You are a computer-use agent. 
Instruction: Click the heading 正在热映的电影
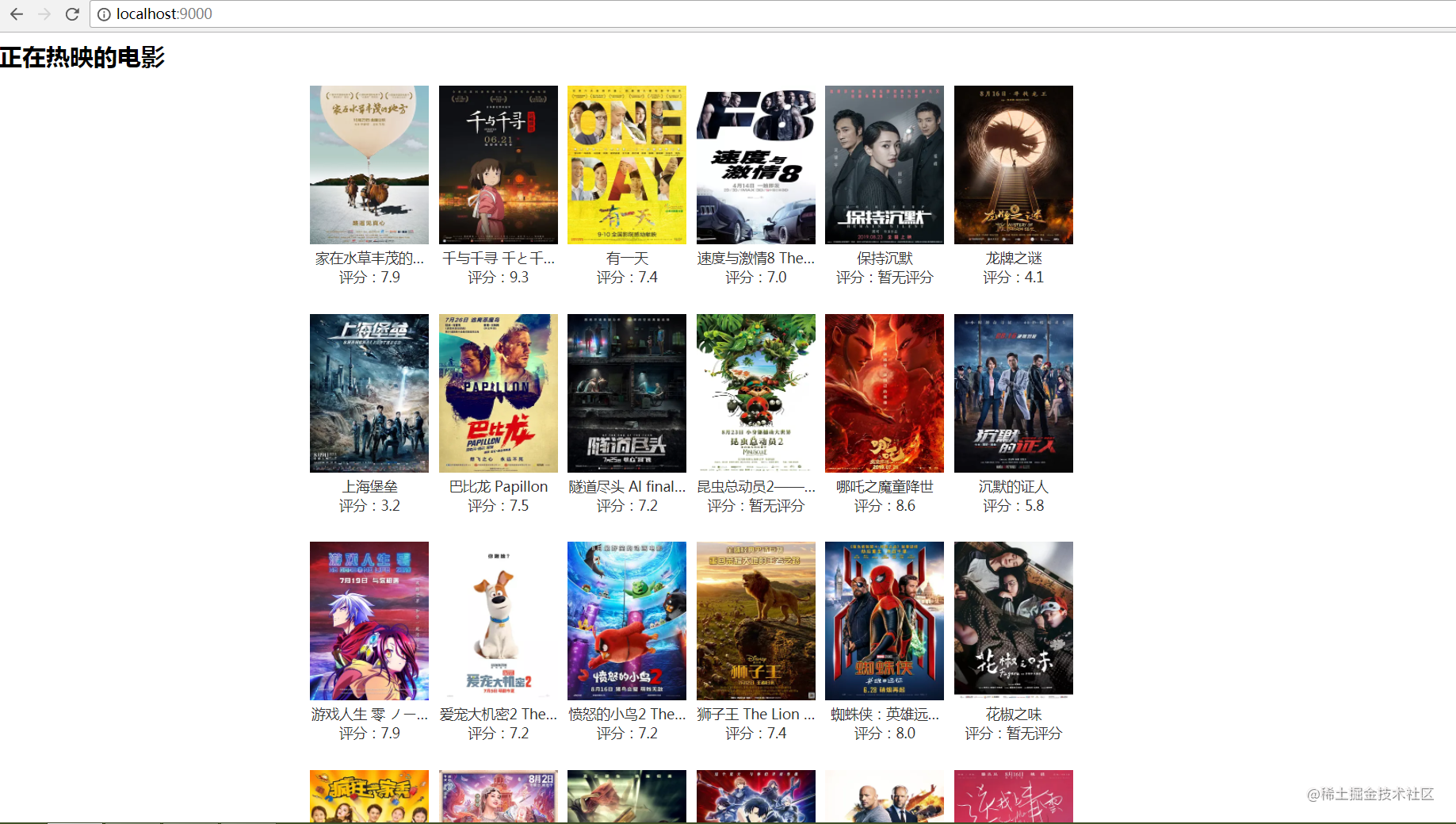click(82, 57)
